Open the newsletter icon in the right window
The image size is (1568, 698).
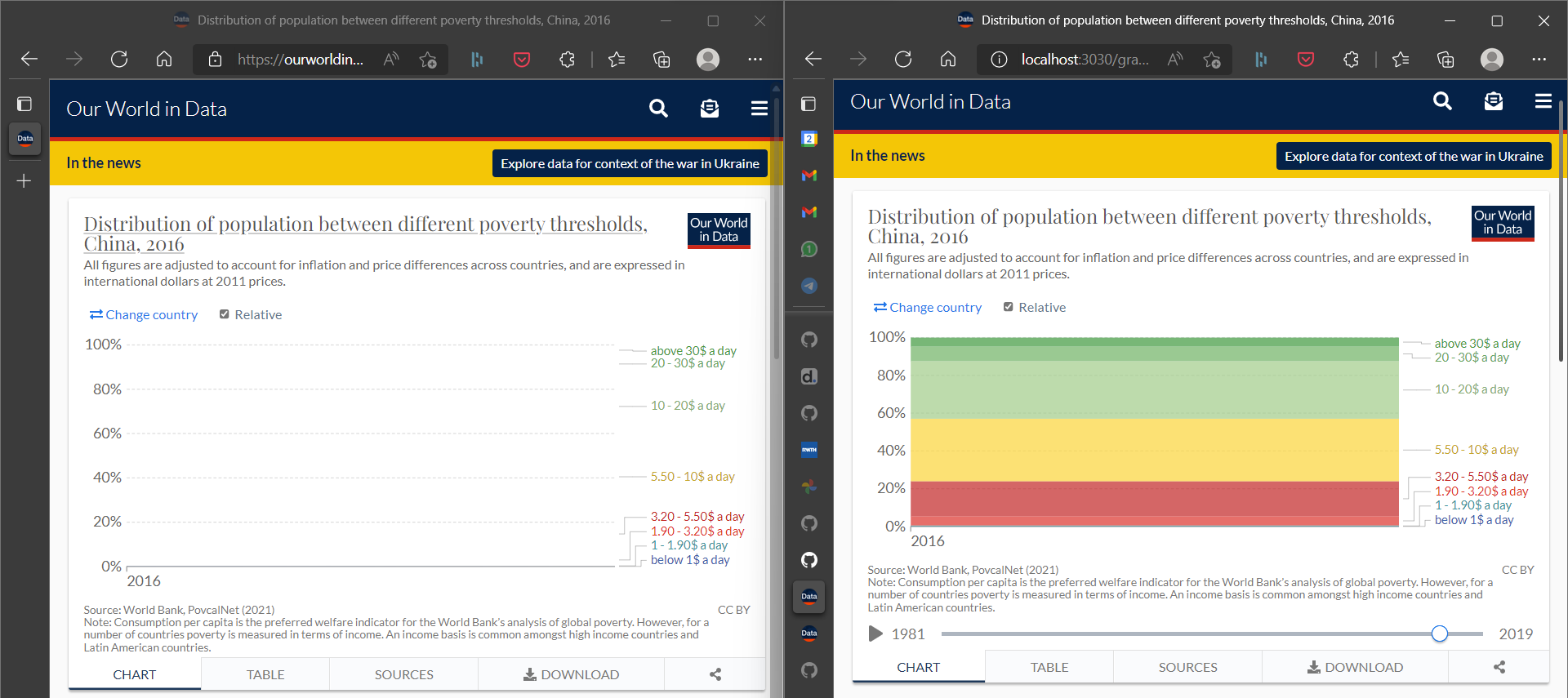pyautogui.click(x=1494, y=101)
